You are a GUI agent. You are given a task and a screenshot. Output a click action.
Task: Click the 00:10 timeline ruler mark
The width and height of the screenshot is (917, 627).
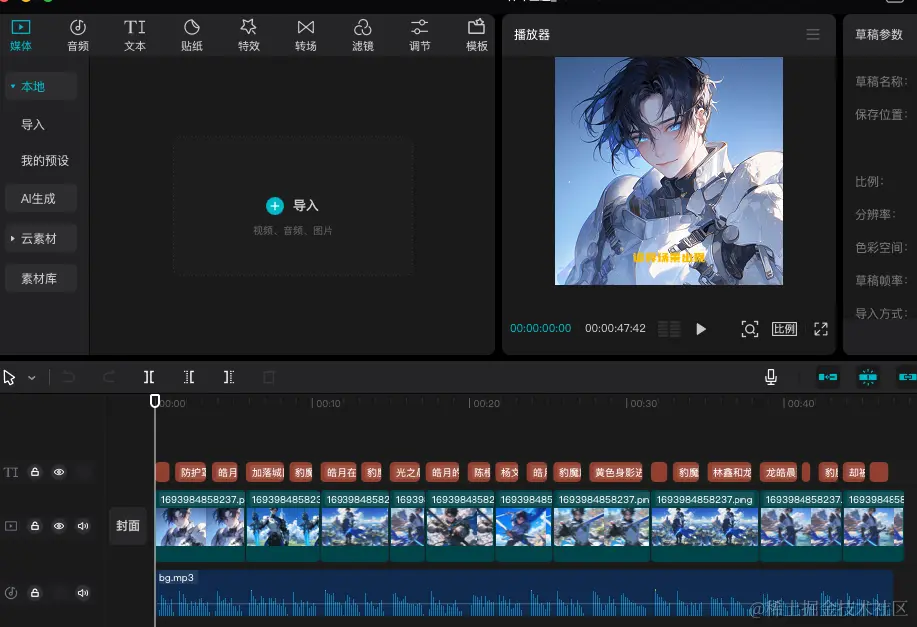[327, 403]
